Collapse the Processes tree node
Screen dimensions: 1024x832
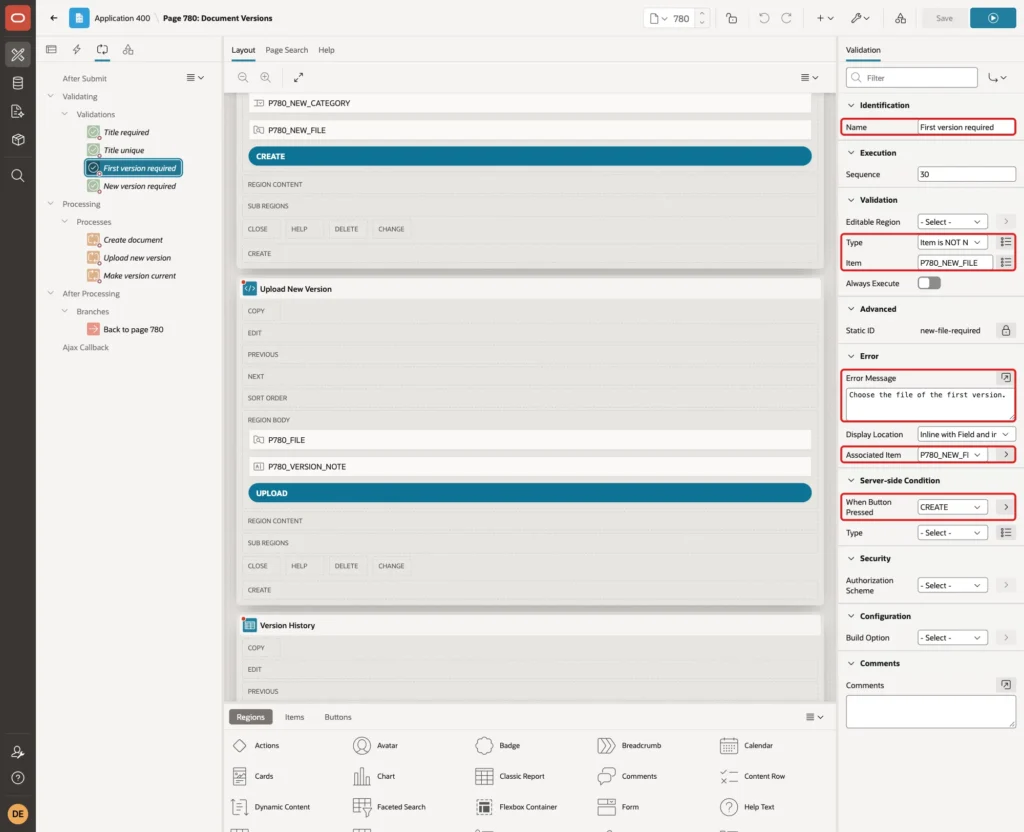65,221
